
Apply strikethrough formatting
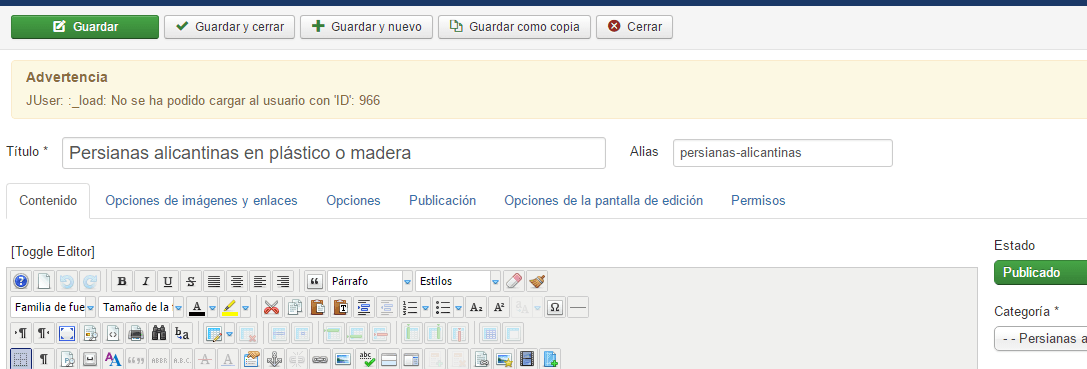click(x=191, y=281)
